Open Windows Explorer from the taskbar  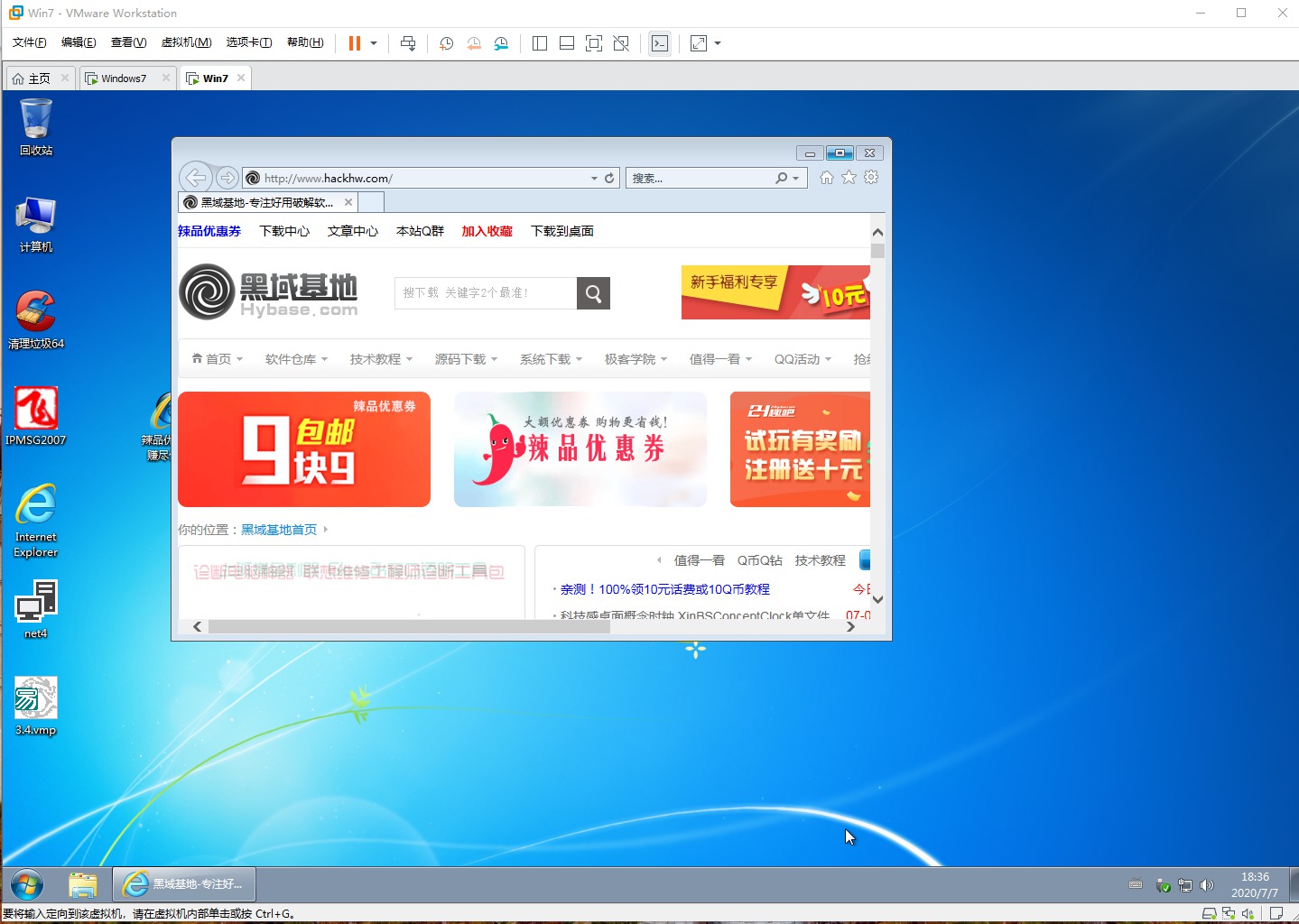point(82,884)
